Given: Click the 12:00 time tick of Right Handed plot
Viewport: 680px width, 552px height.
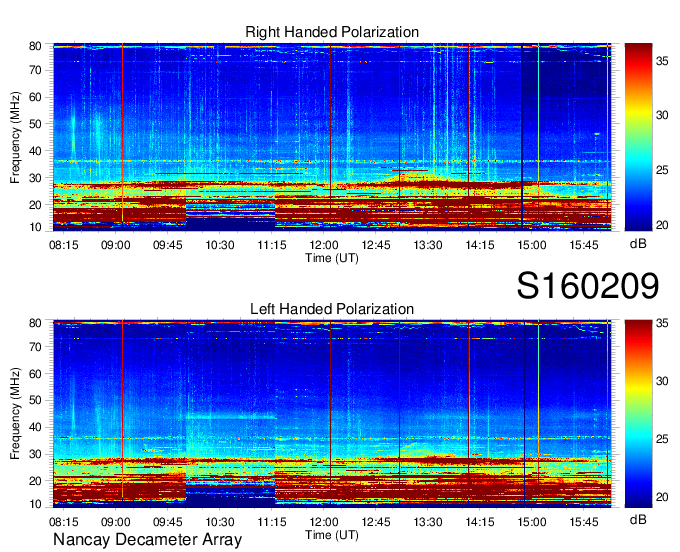Looking at the screenshot, I should click(x=324, y=245).
